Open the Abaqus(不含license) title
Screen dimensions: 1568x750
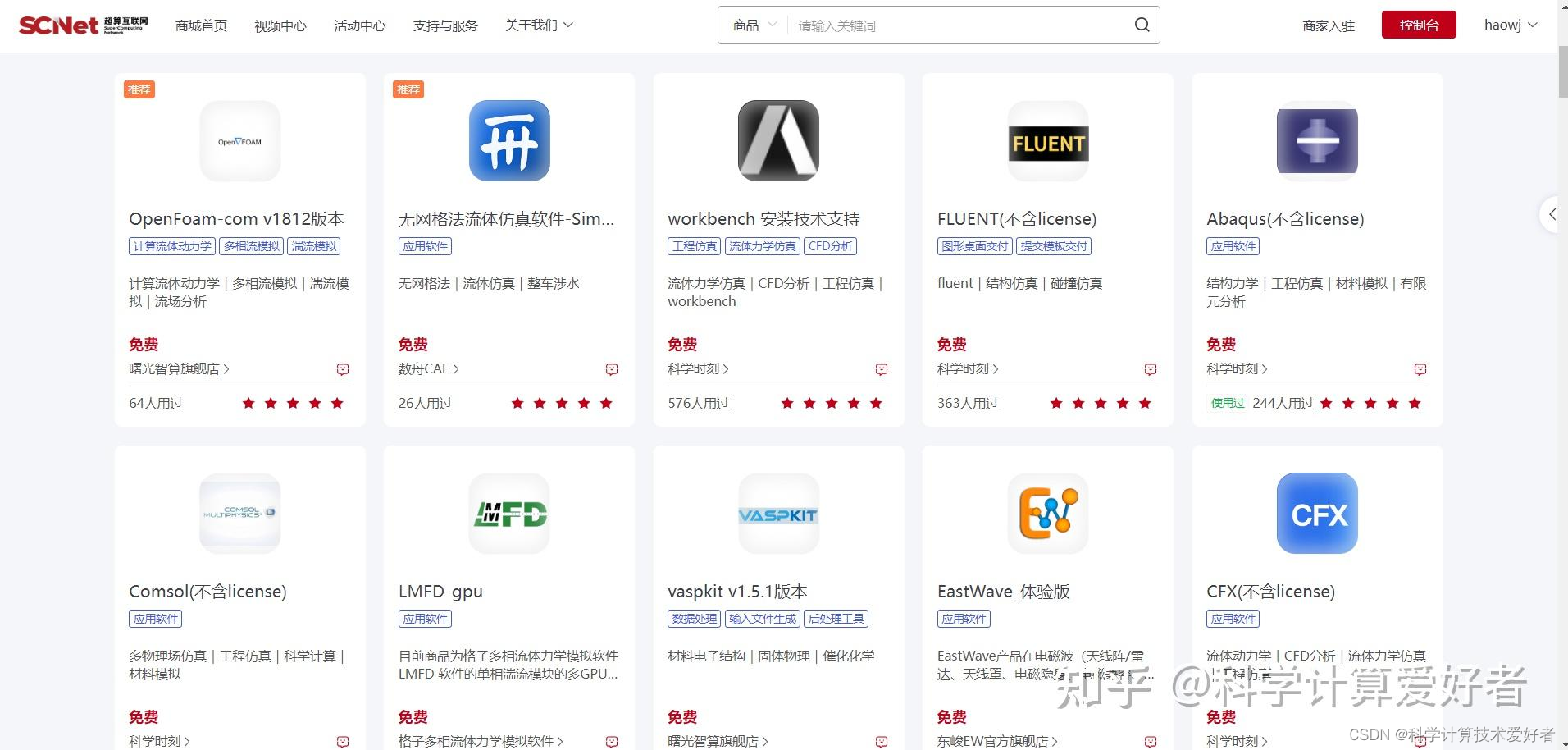tap(1285, 219)
